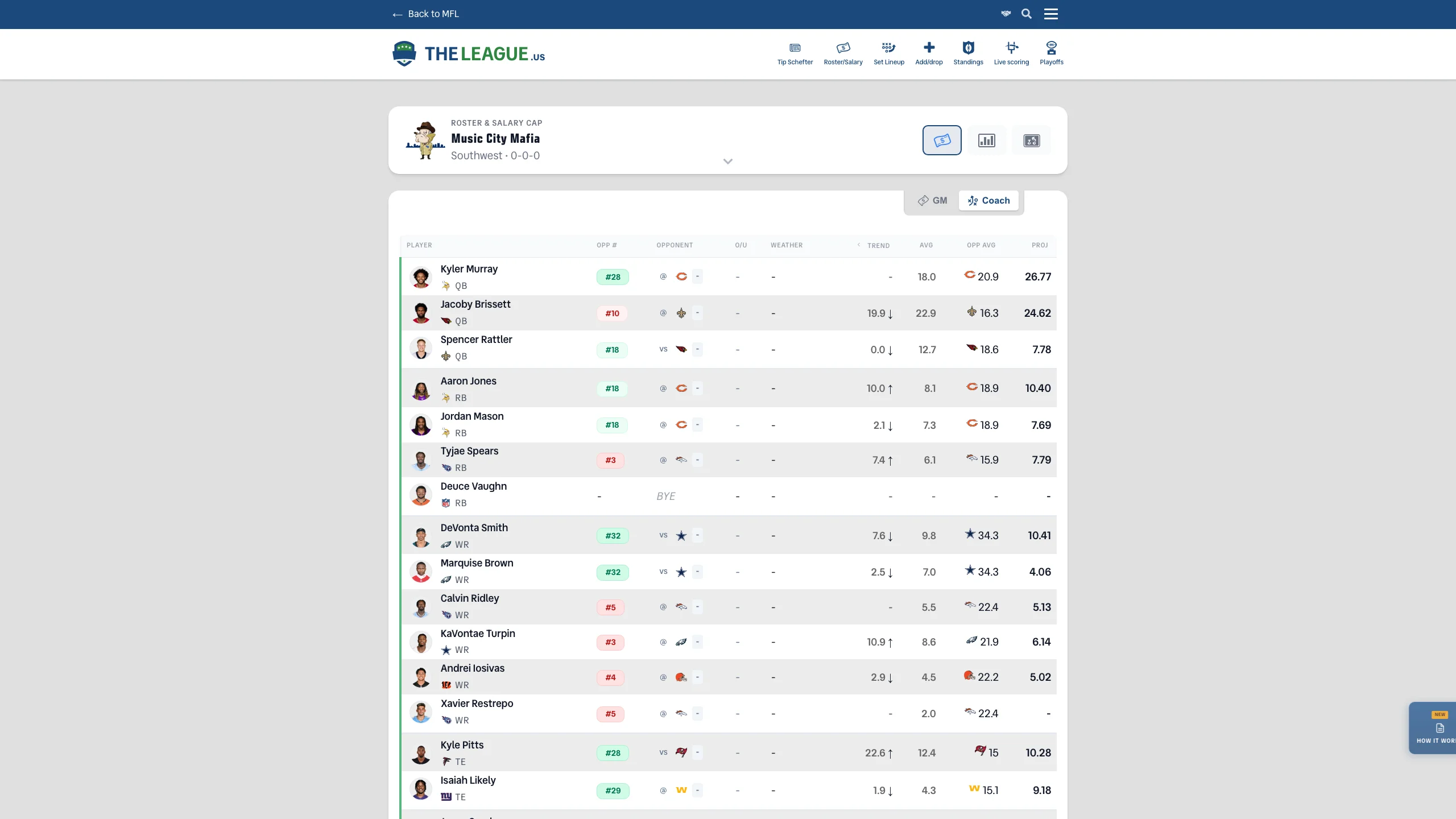The width and height of the screenshot is (1456, 819).
Task: Select the bar chart stats view
Action: click(987, 140)
